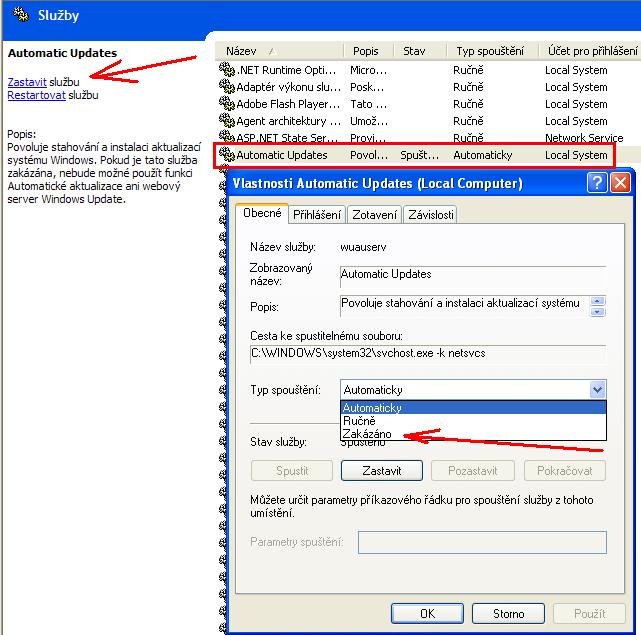Select the Automatic Updates service name in list
Image resolution: width=641 pixels, height=635 pixels.
pos(282,155)
